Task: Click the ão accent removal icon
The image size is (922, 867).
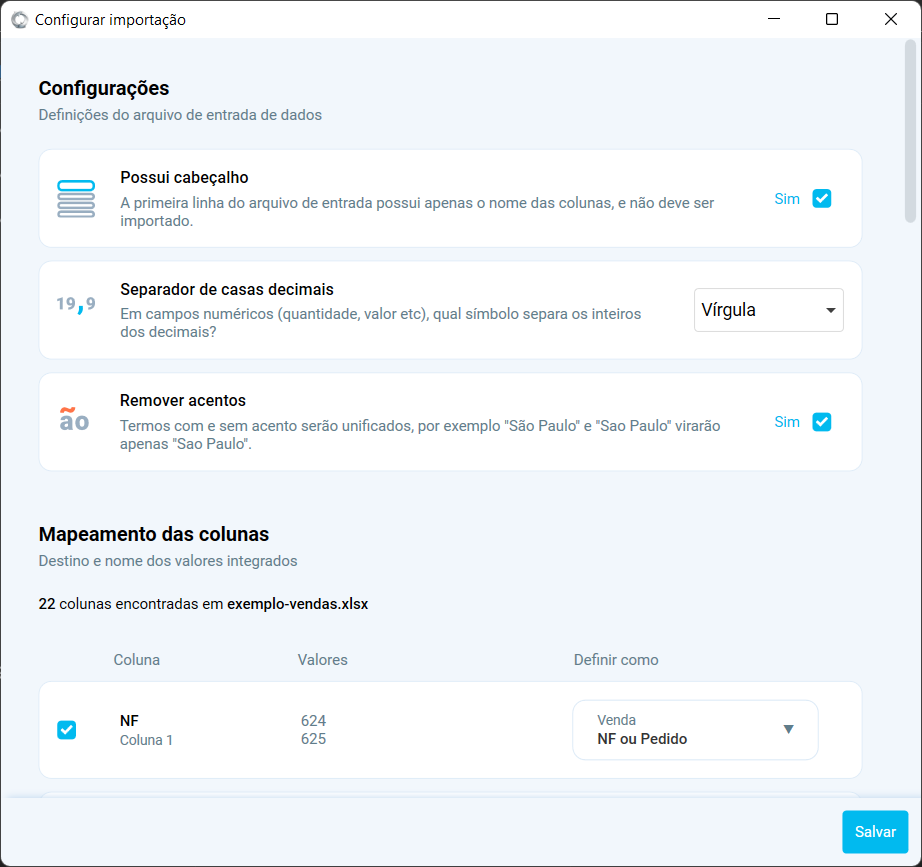Action: click(x=75, y=420)
